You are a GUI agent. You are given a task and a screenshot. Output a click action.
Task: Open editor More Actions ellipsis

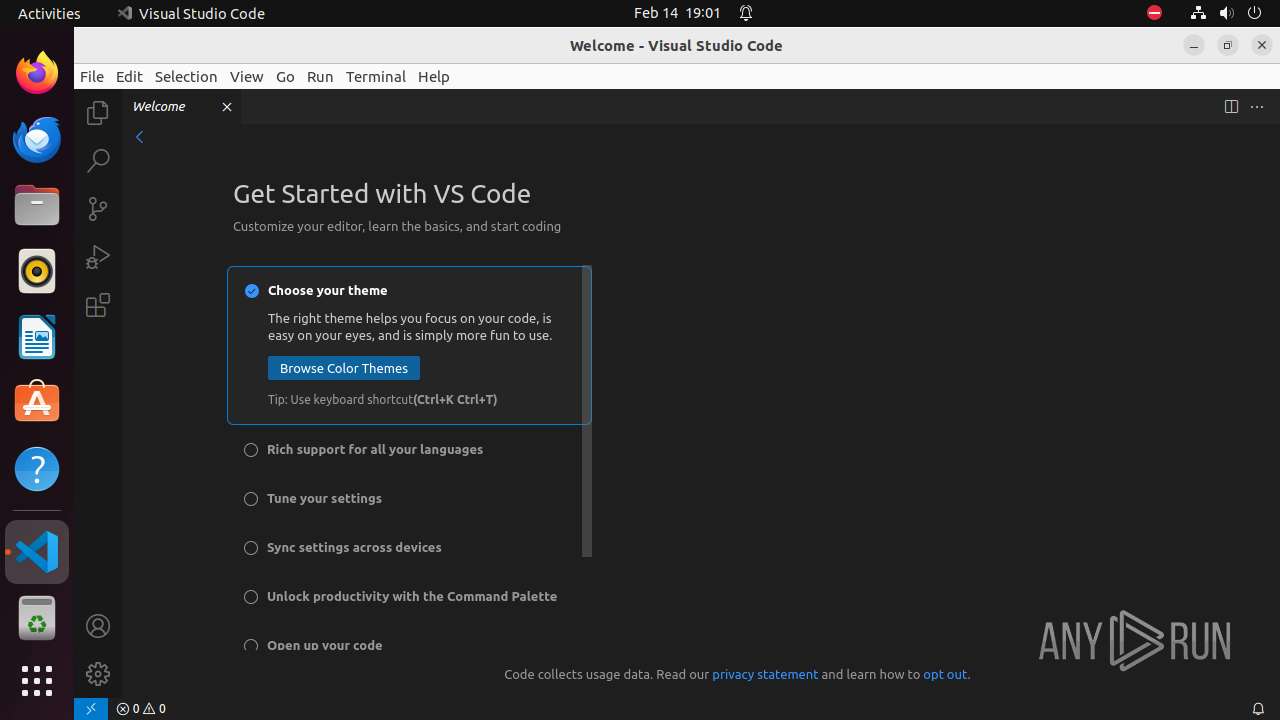(x=1258, y=107)
